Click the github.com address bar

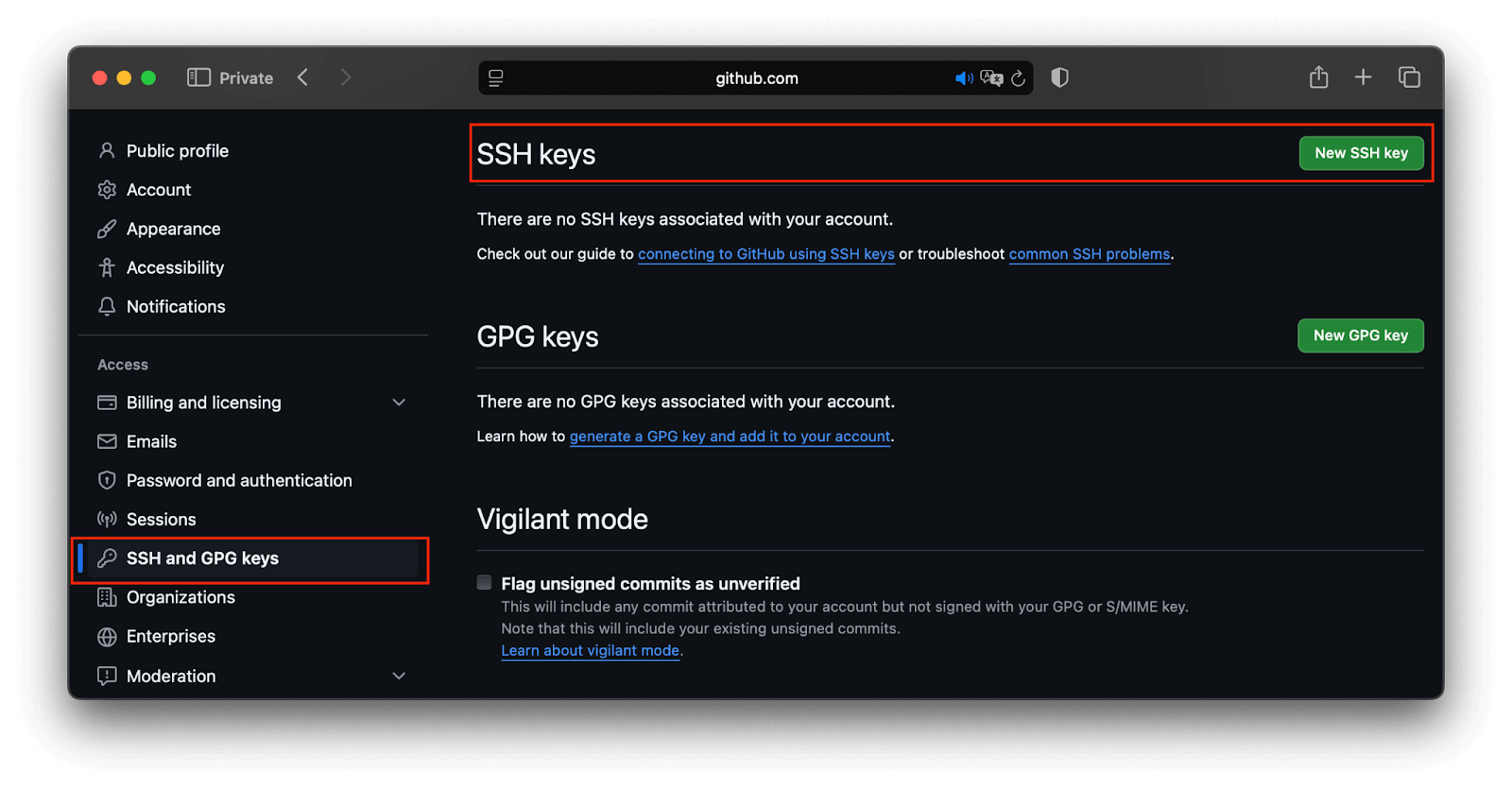click(756, 78)
